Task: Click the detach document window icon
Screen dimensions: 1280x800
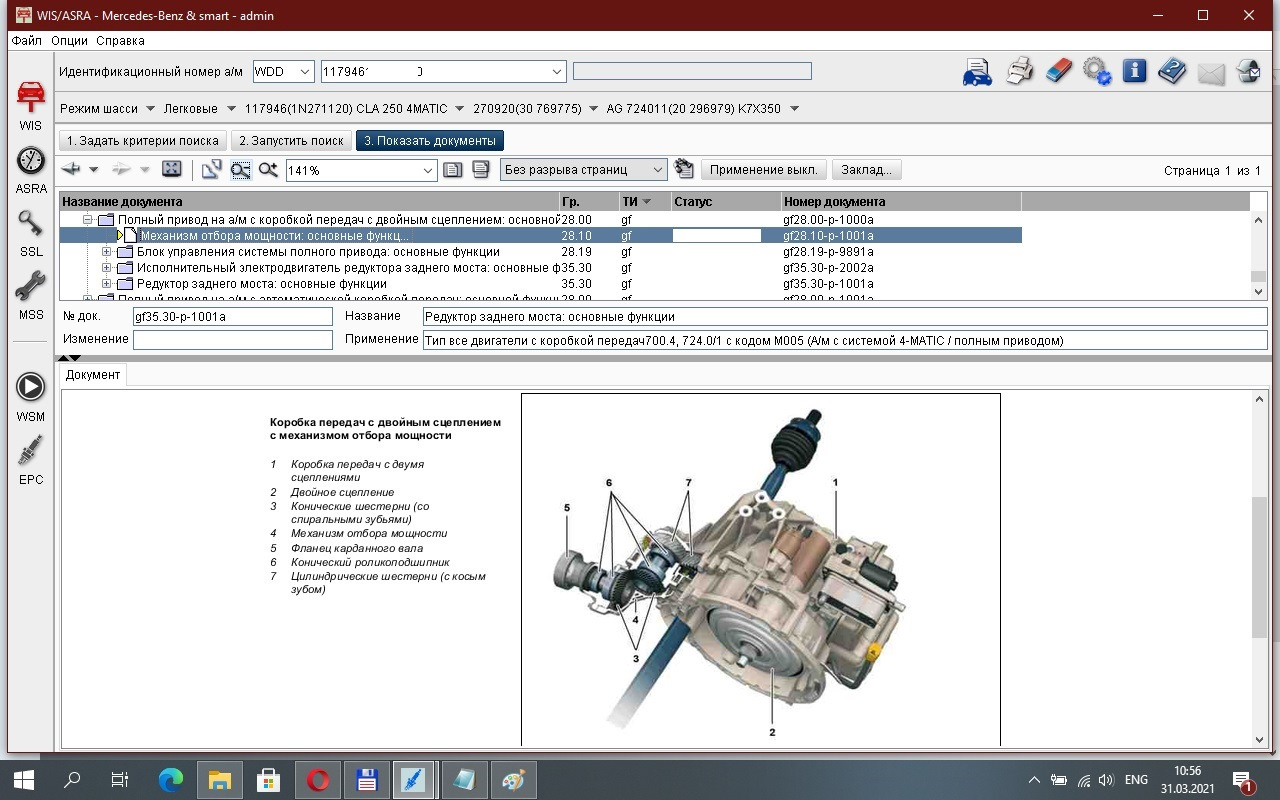Action: 211,170
